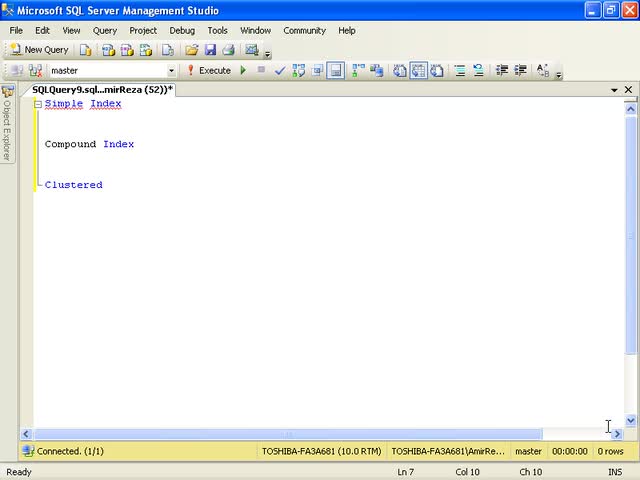Screen dimensions: 640x480
Task: Click the Clustered keyword in the editor
Action: click(73, 185)
